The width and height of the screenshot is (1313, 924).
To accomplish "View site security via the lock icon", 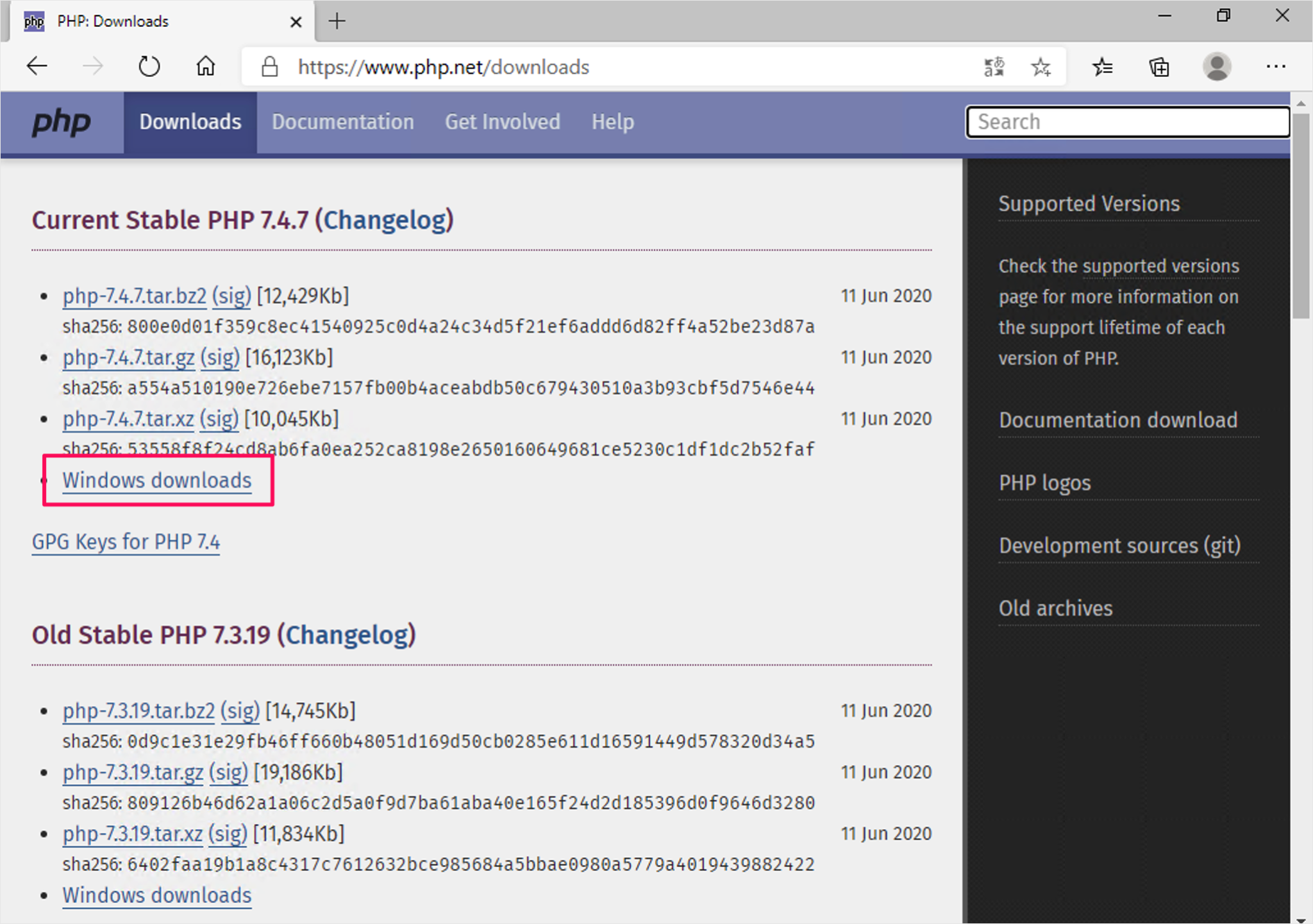I will click(269, 67).
